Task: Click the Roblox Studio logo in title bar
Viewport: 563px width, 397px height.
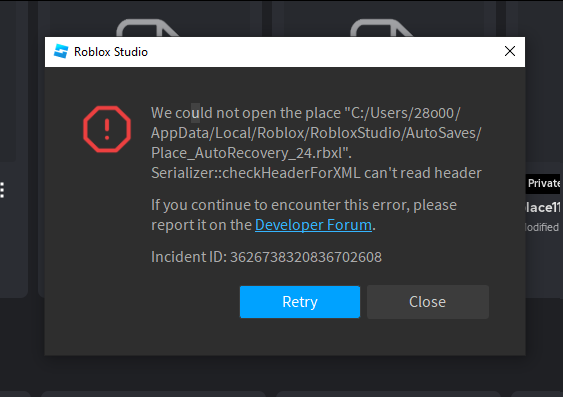Action: [x=61, y=51]
